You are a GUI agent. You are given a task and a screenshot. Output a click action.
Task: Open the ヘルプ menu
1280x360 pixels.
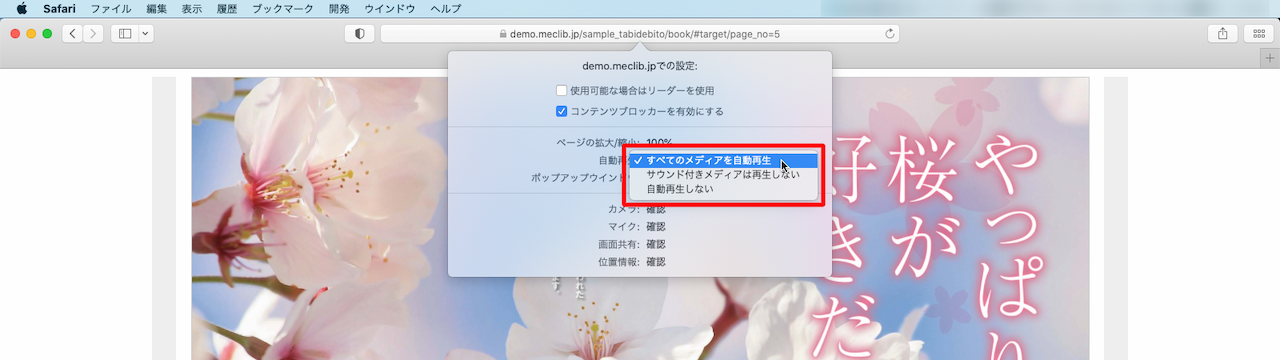coord(445,8)
